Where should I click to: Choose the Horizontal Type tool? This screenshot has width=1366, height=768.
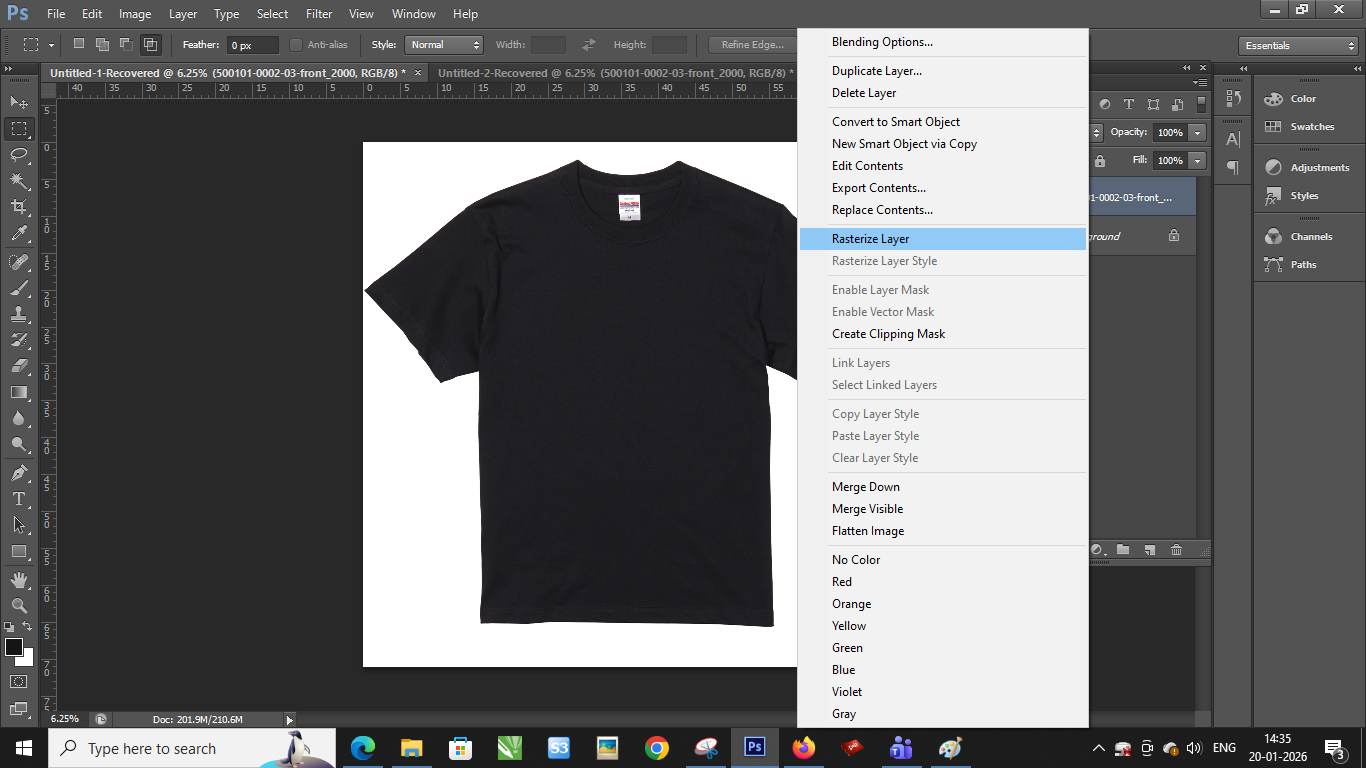19,498
